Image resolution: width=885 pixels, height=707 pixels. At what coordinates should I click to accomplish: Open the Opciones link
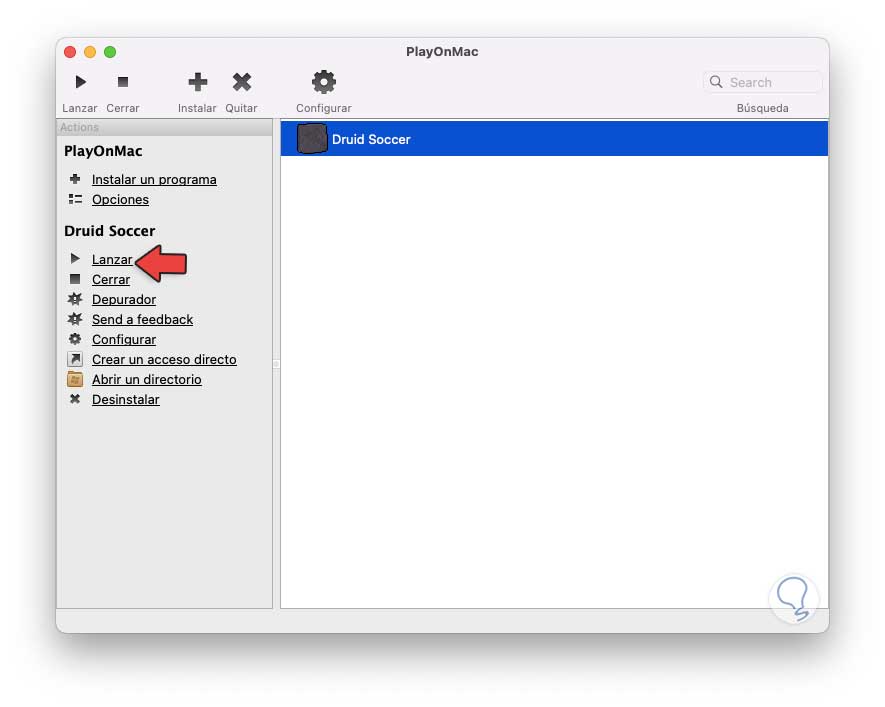coord(120,200)
